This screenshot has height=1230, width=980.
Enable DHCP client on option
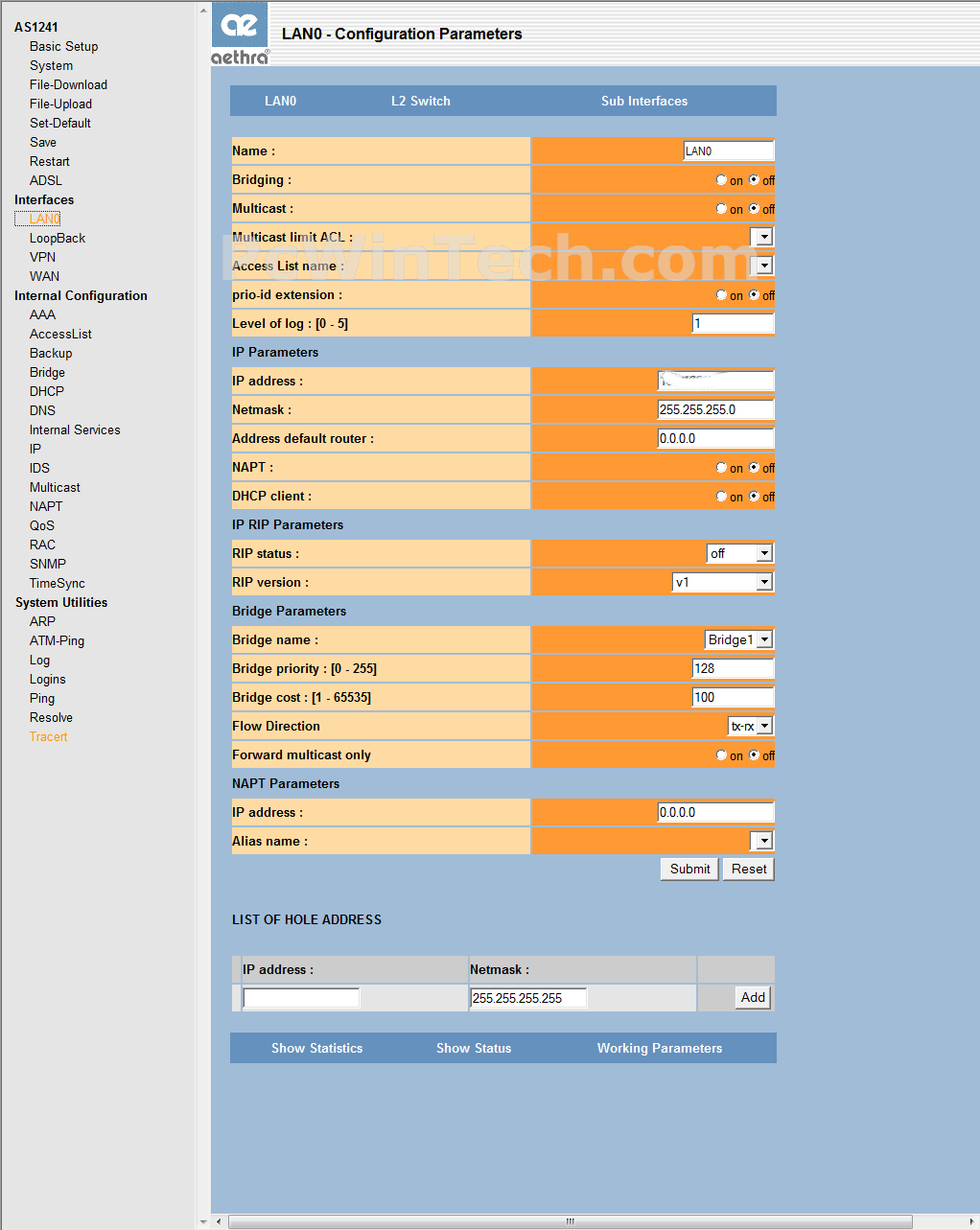point(721,496)
